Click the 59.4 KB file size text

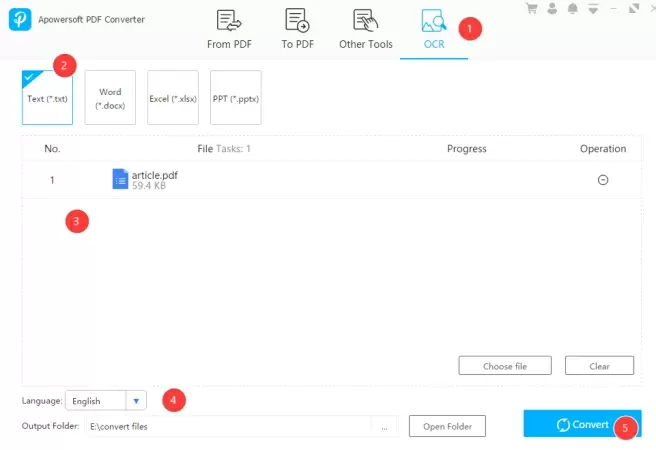click(149, 186)
